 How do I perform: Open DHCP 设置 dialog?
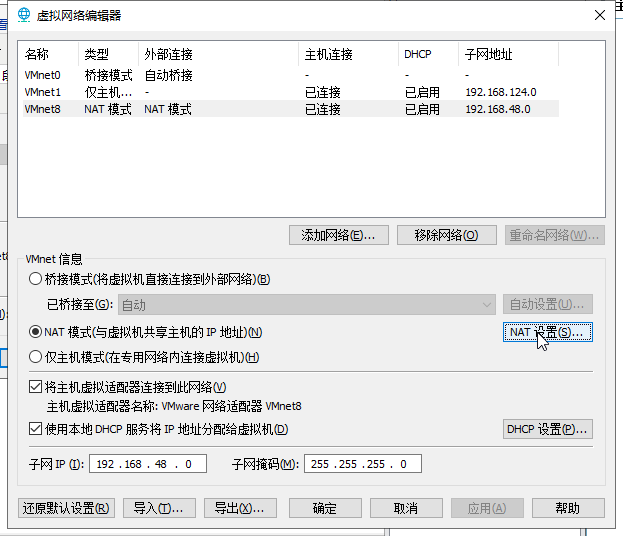548,429
